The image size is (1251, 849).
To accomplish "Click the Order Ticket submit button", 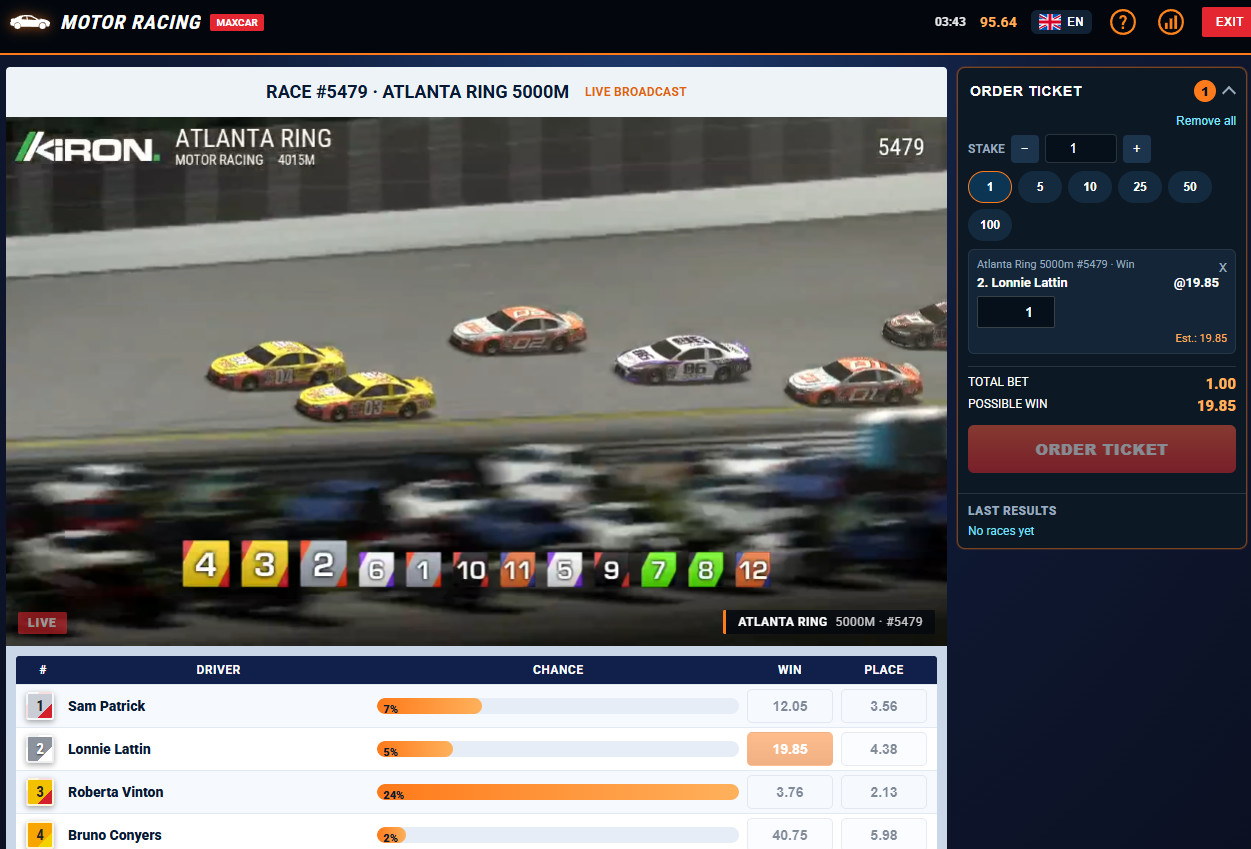I will (1102, 449).
